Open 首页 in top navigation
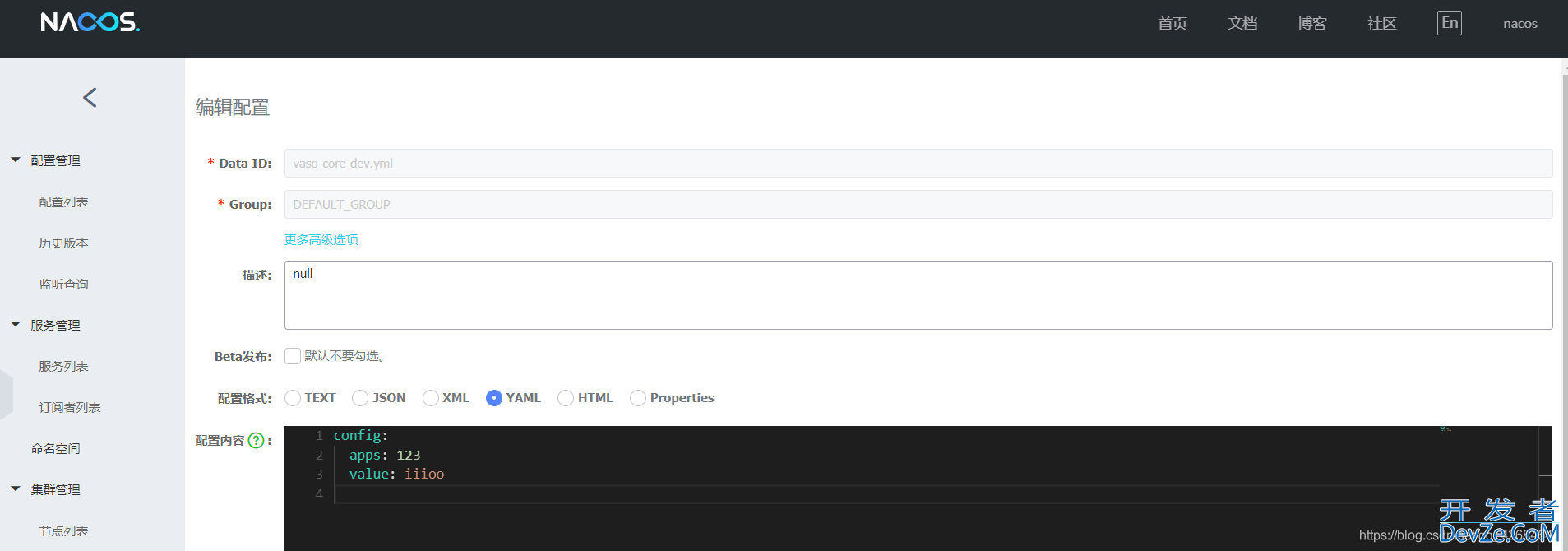The width and height of the screenshot is (1568, 551). 1173,24
